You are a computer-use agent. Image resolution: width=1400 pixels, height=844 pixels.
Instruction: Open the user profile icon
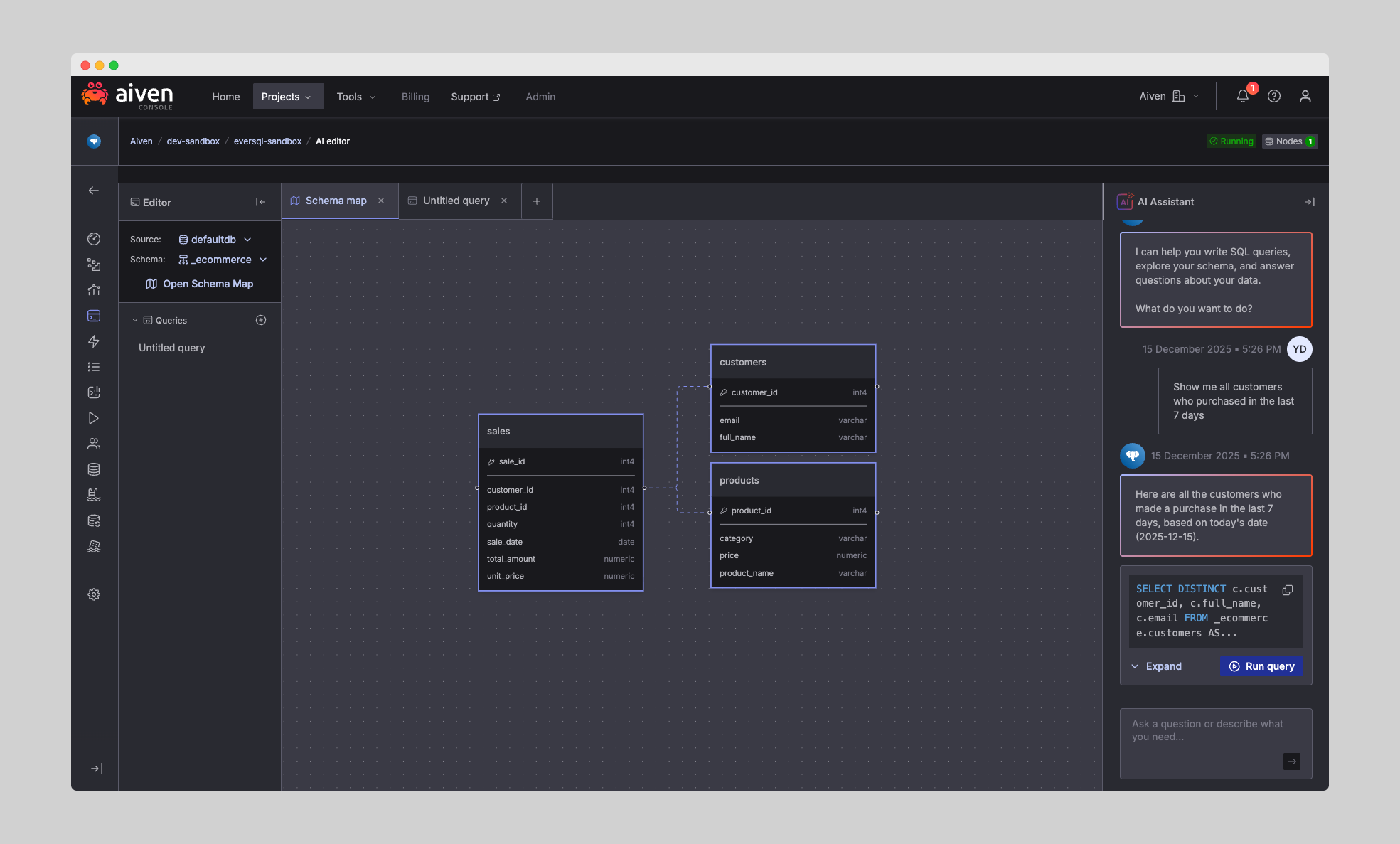[x=1305, y=96]
